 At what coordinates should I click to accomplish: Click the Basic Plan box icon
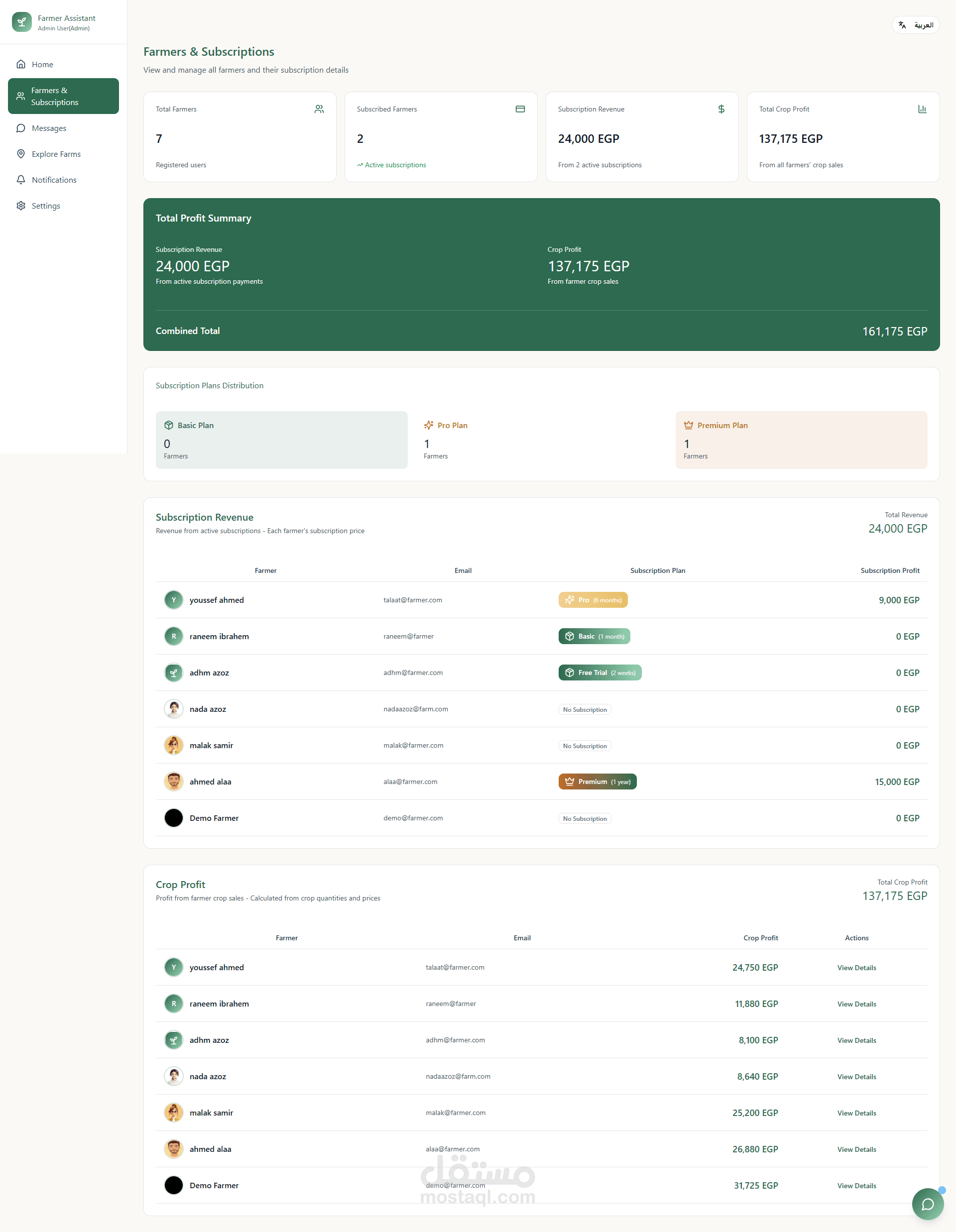tap(168, 425)
